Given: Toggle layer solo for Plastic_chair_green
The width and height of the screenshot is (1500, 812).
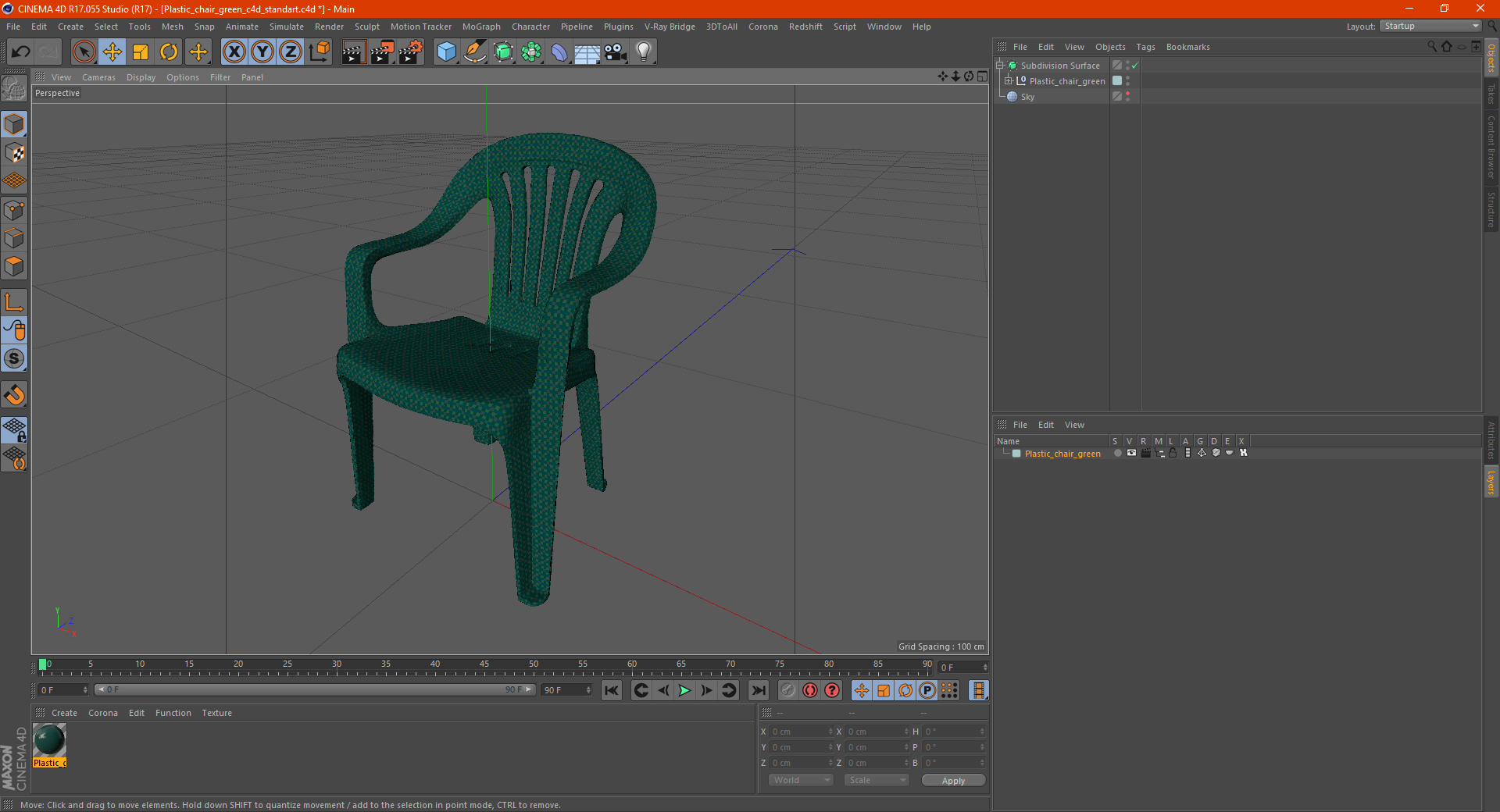Looking at the screenshot, I should pos(1117,453).
